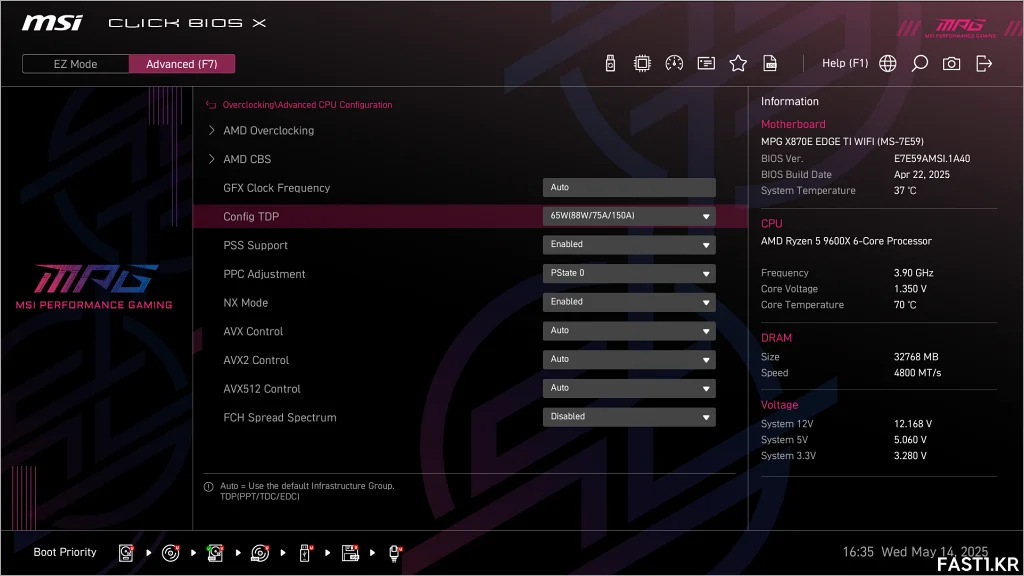Image resolution: width=1024 pixels, height=576 pixels.
Task: Click the DRAM heading in Information panel
Action: (776, 338)
